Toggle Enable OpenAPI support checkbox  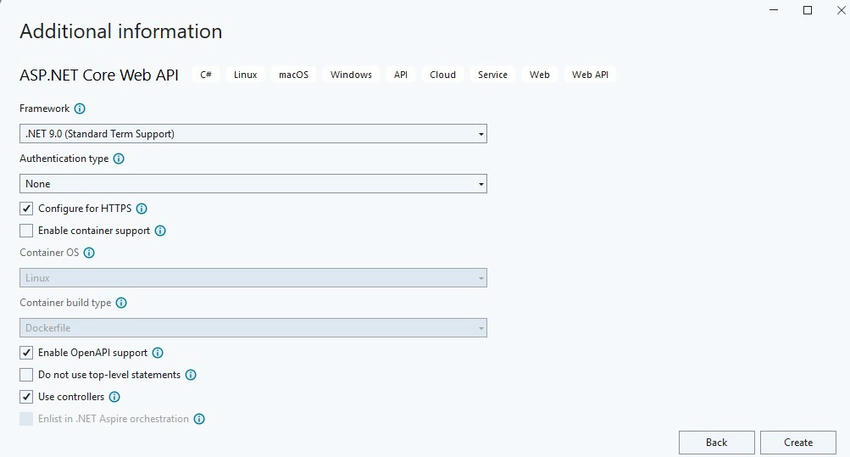click(26, 353)
